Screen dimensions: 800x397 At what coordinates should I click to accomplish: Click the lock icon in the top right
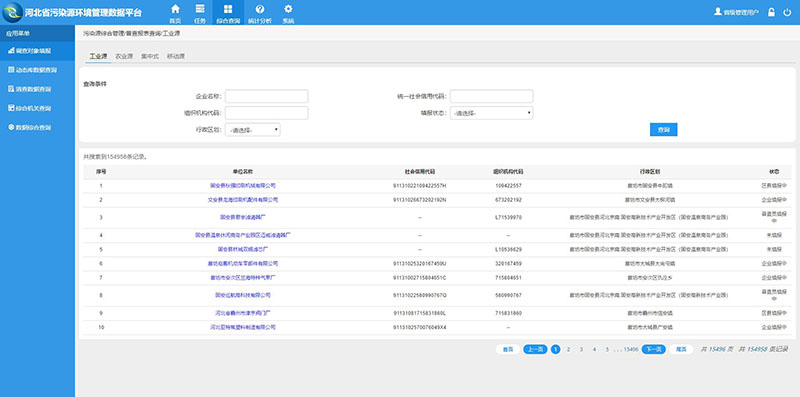point(771,12)
